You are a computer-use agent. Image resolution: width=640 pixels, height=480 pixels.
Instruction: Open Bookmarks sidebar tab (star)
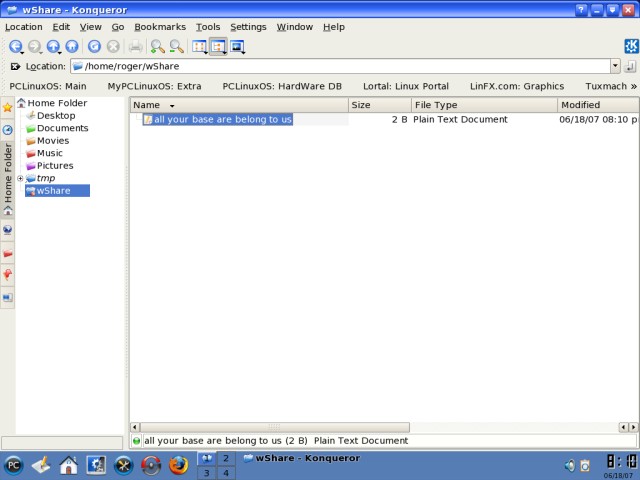point(7,107)
